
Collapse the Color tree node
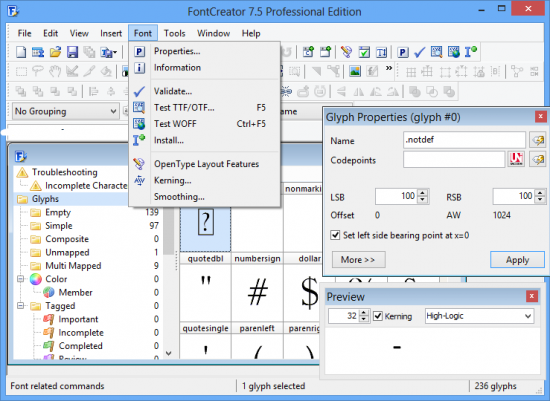coord(21,279)
